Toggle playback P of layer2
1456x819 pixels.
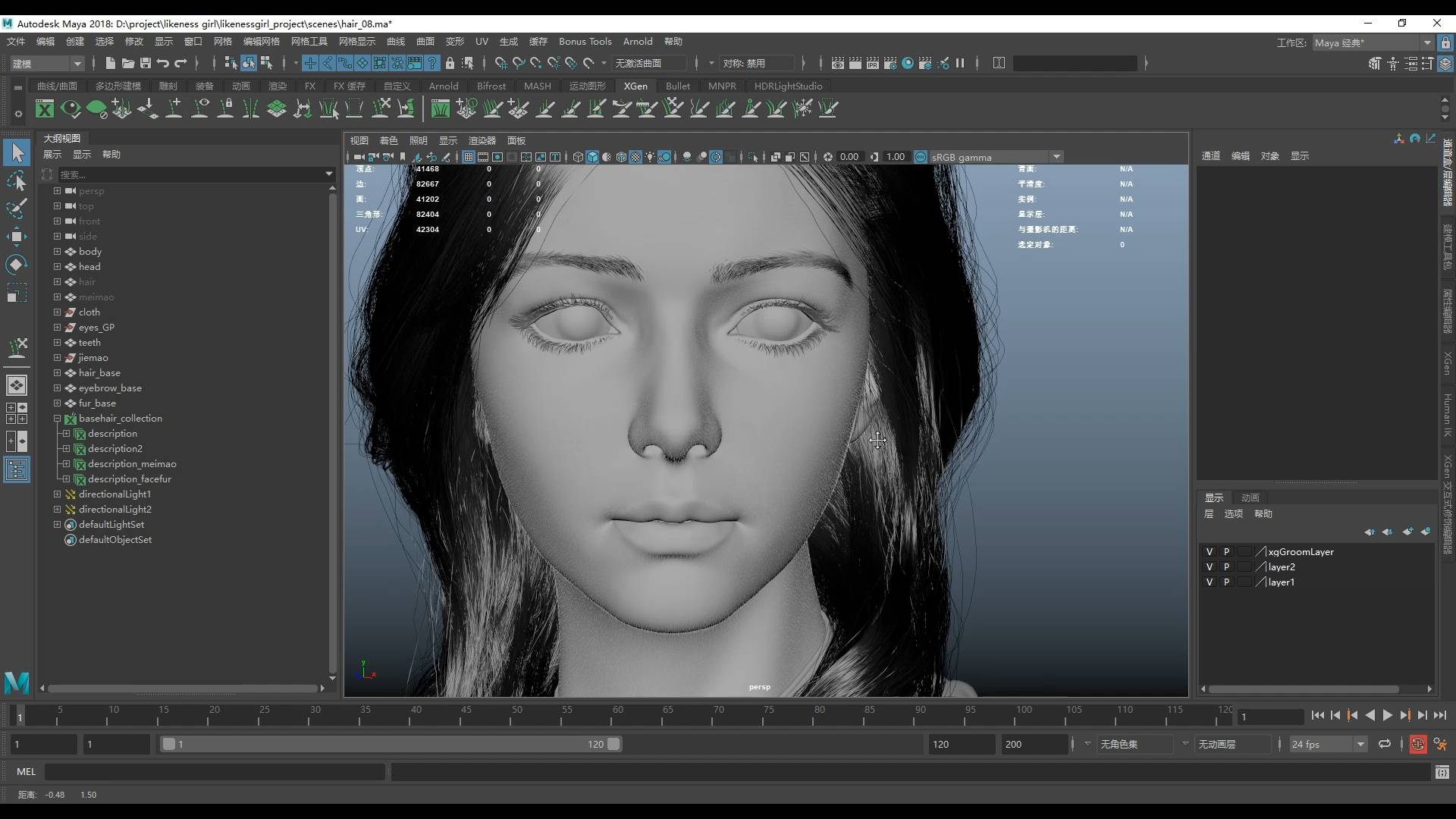click(1226, 566)
